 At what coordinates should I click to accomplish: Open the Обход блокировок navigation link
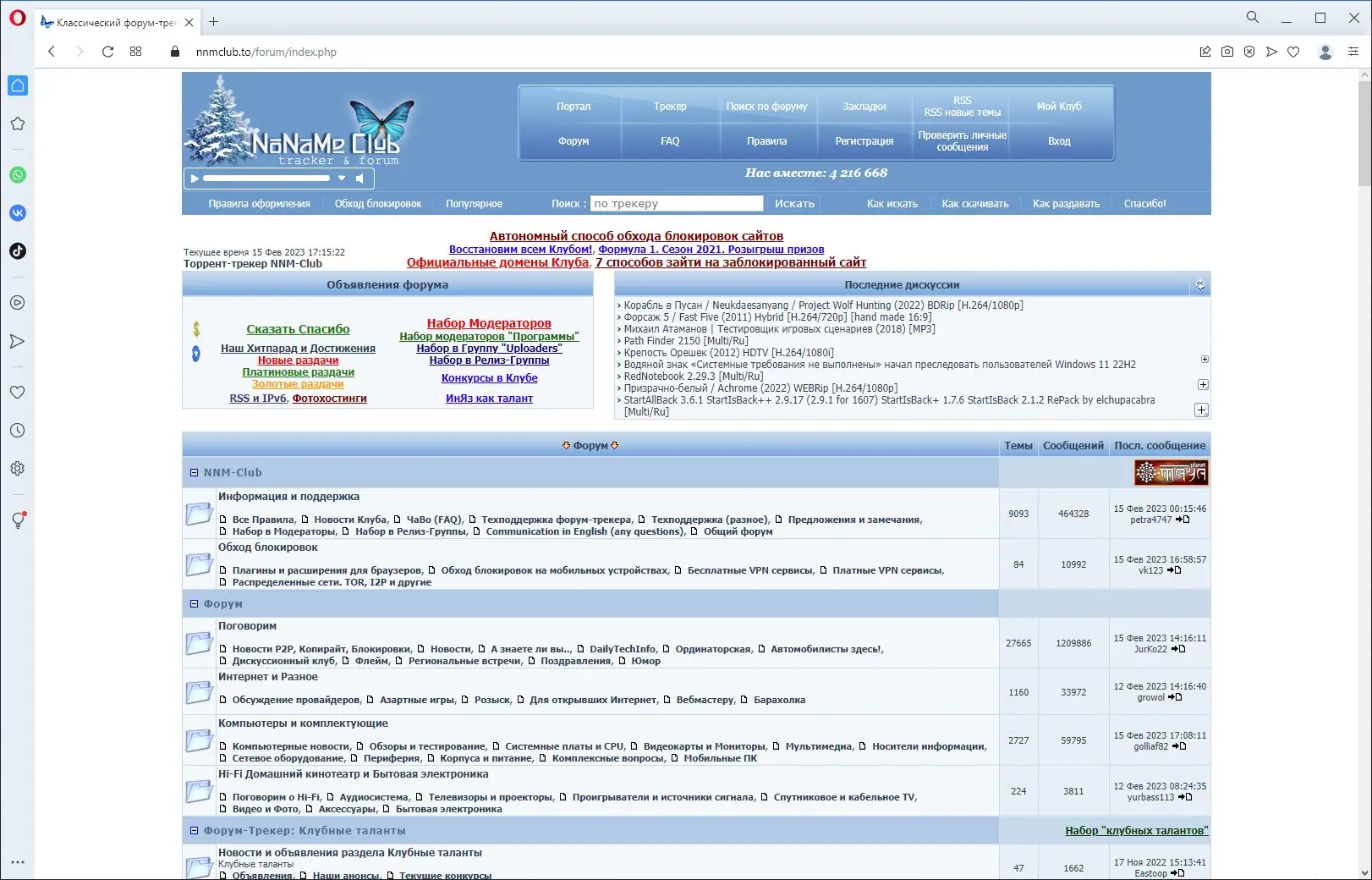pyautogui.click(x=378, y=204)
